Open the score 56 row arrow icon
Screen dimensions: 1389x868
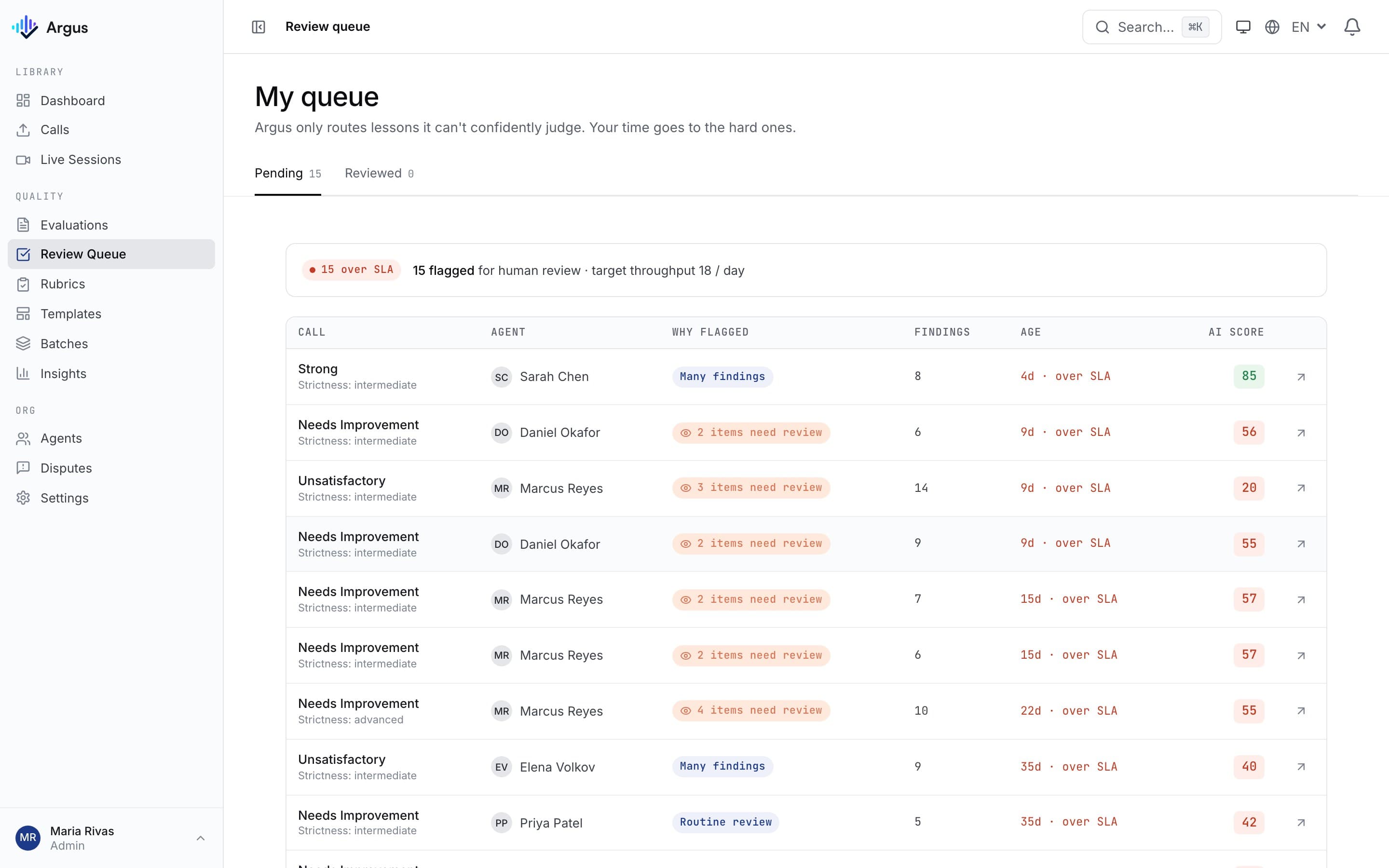[1301, 433]
